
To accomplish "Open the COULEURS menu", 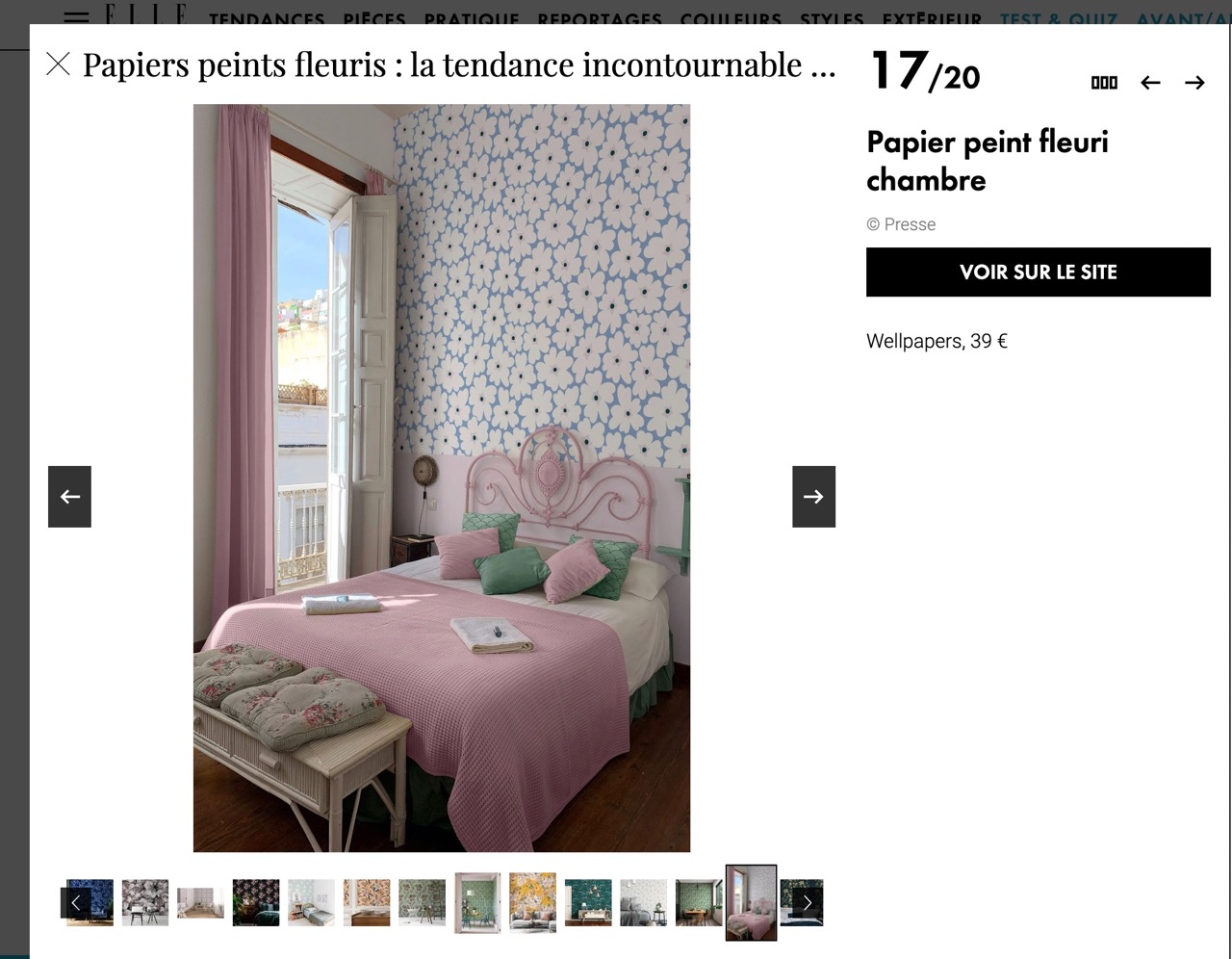I will click(731, 18).
